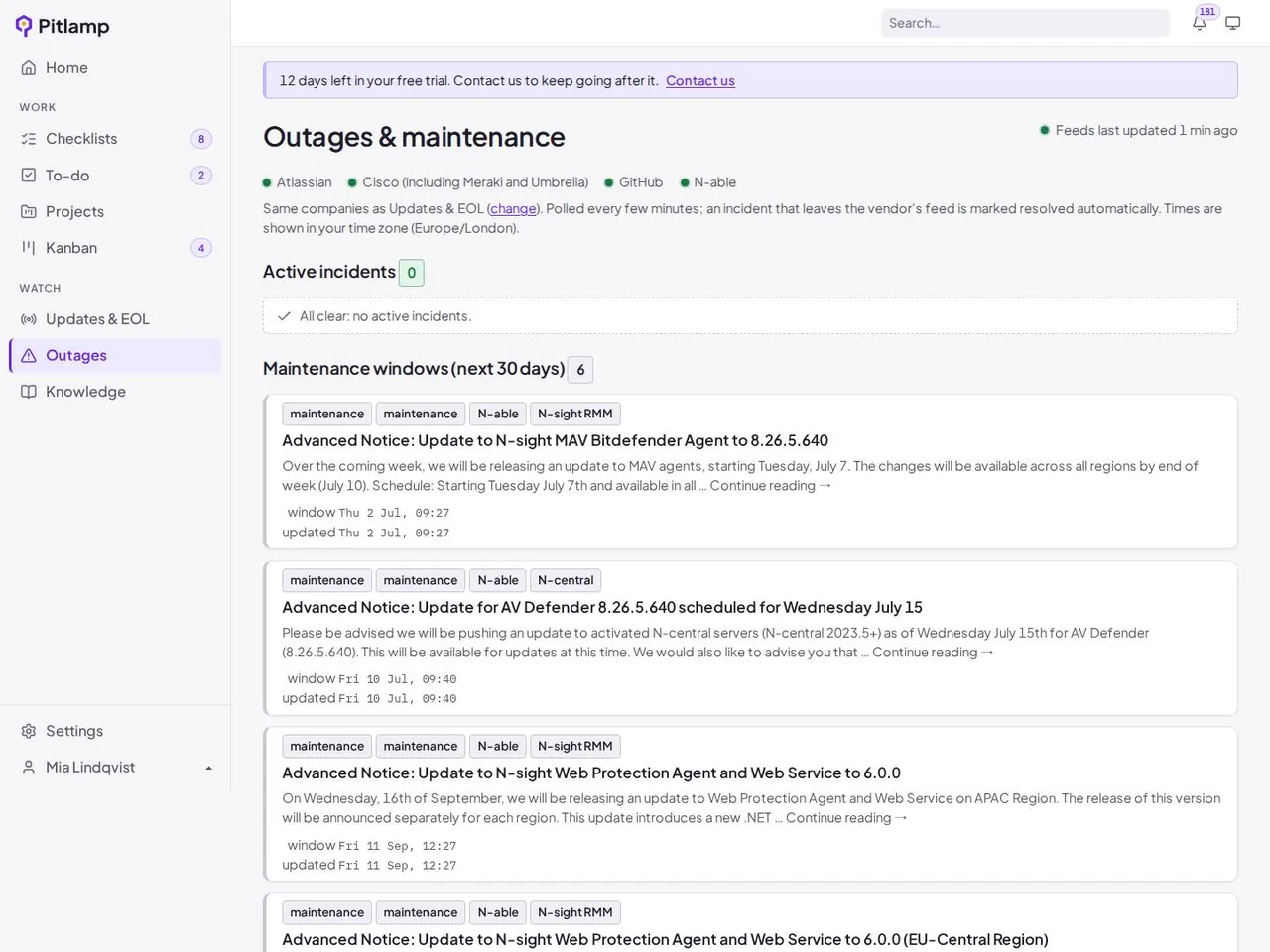Go to Checklists in sidebar
The image size is (1270, 952).
pyautogui.click(x=81, y=139)
